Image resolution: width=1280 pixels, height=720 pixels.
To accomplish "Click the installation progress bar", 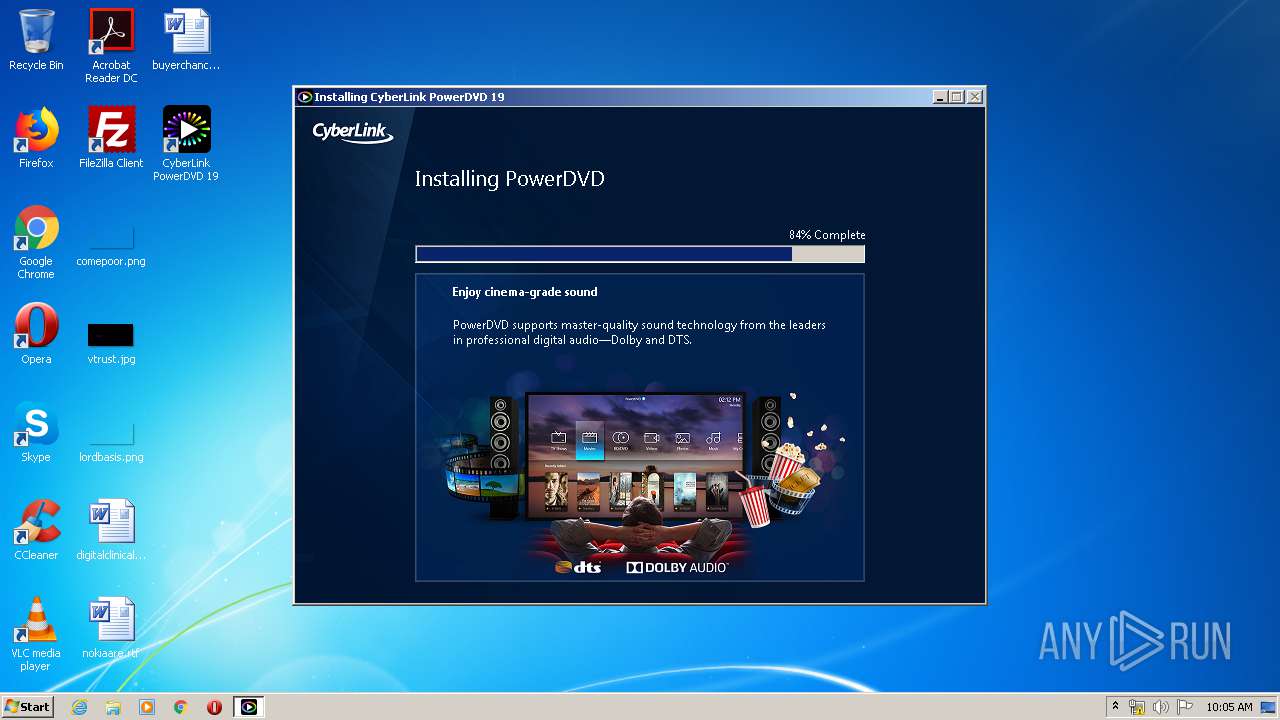I will (x=640, y=254).
